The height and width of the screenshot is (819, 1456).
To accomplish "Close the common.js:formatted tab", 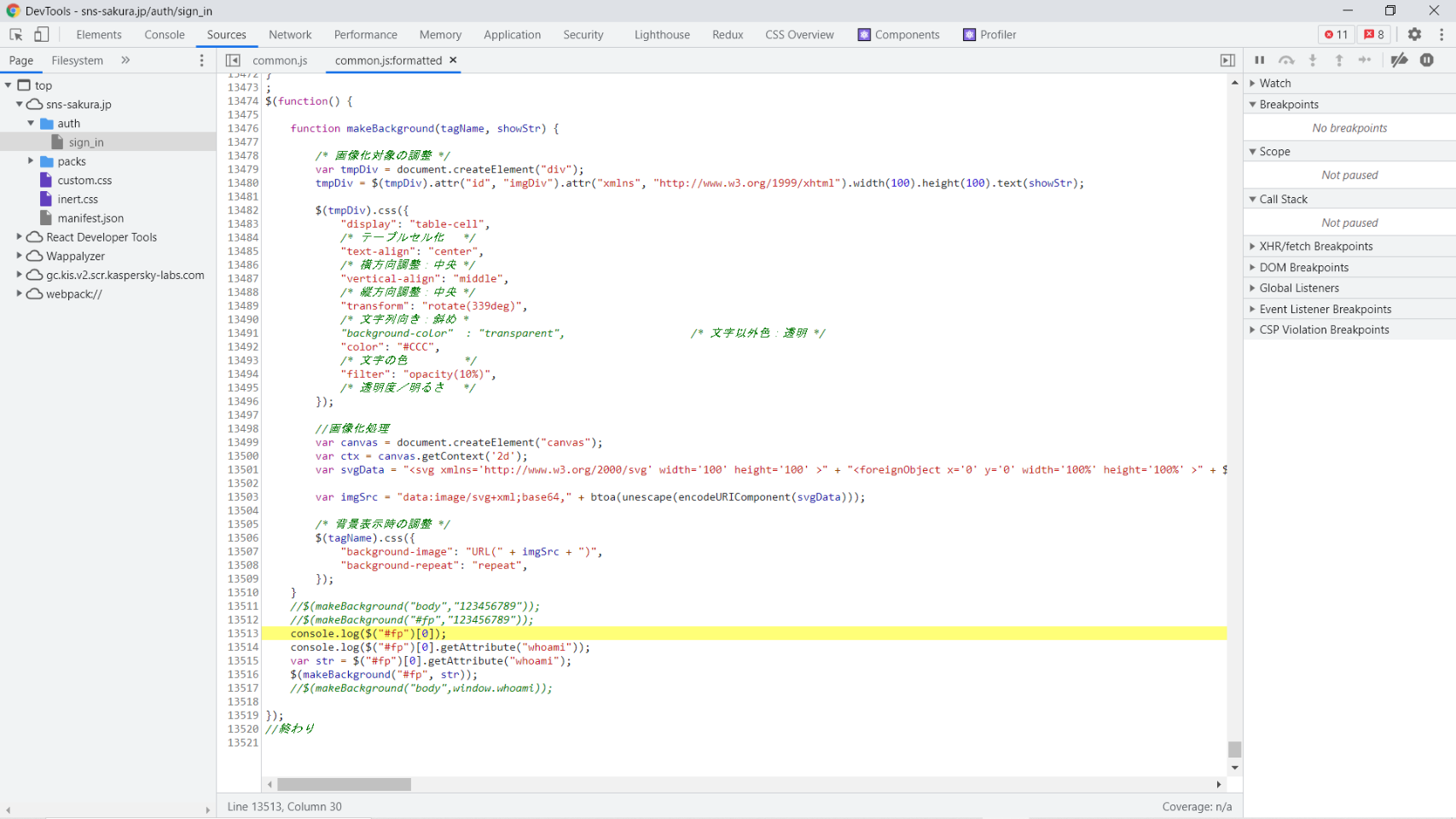I will [453, 61].
